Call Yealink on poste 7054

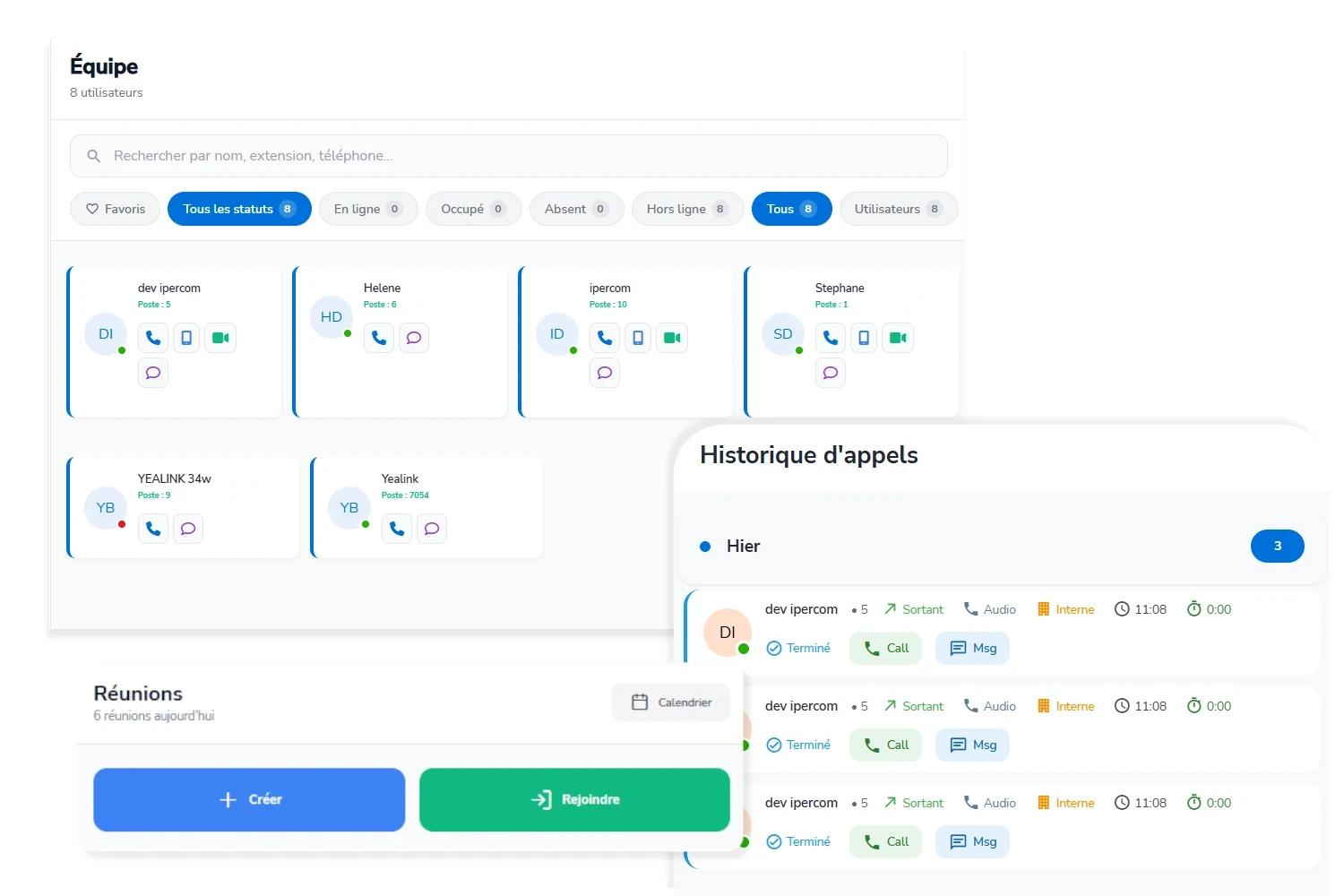tap(397, 529)
